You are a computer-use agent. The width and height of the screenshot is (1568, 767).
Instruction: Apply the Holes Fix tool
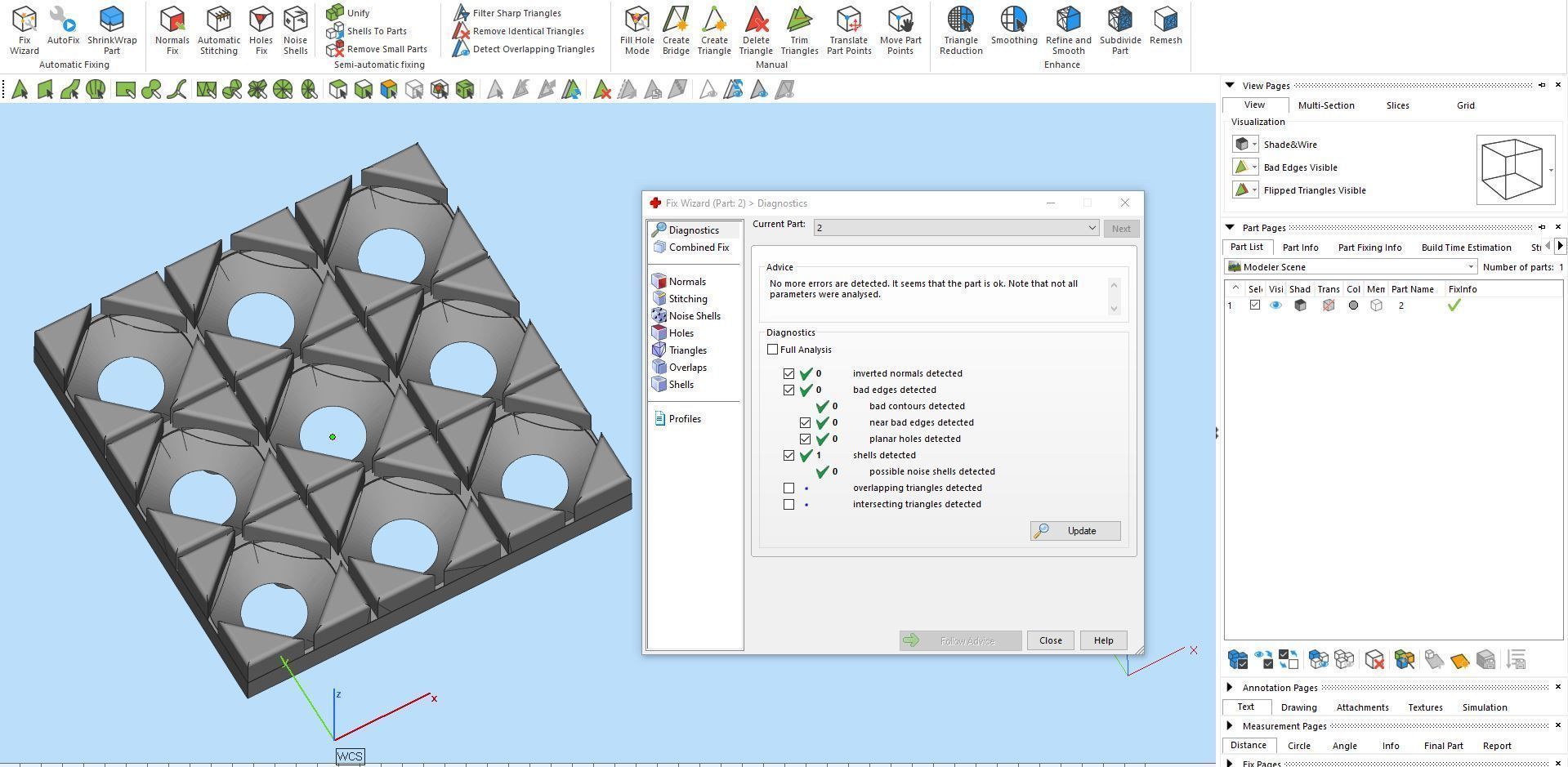[x=261, y=30]
